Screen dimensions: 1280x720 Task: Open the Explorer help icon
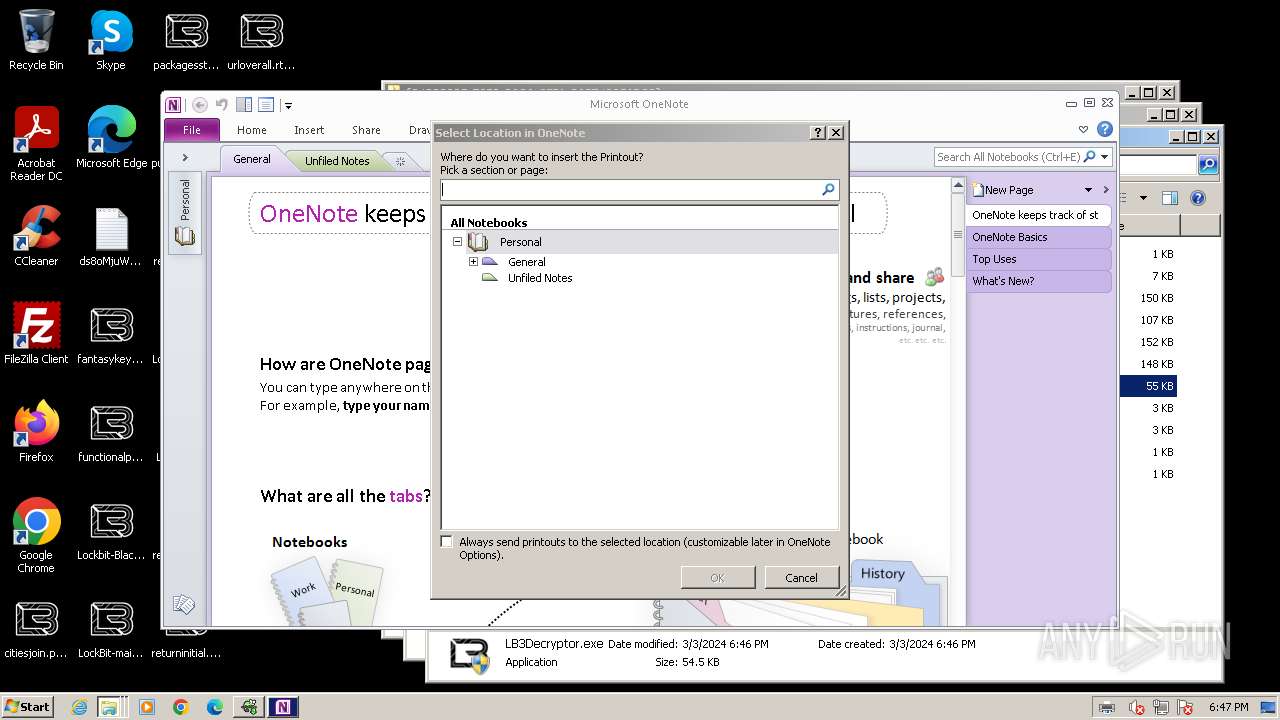pos(1198,198)
